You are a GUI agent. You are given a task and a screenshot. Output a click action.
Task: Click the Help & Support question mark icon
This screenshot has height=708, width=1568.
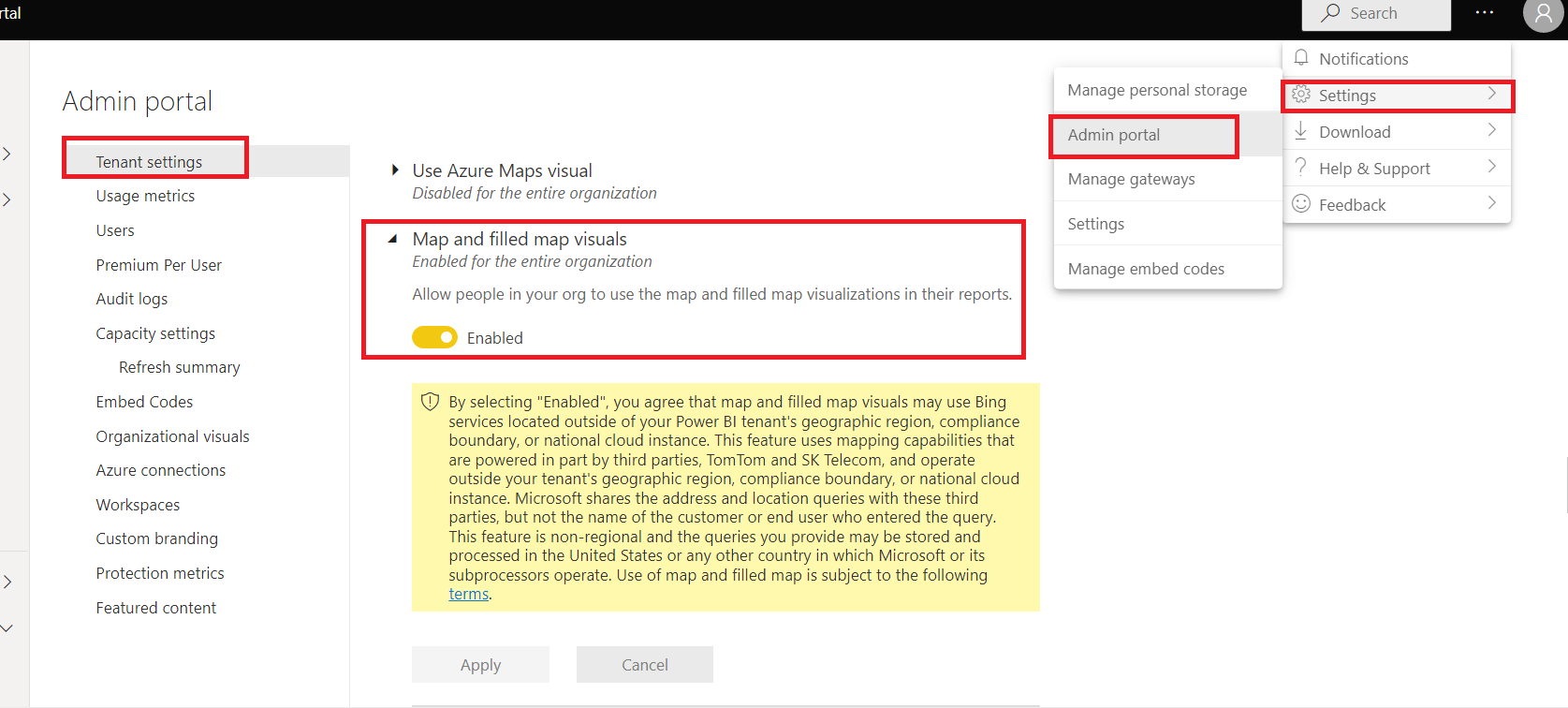pyautogui.click(x=1301, y=168)
